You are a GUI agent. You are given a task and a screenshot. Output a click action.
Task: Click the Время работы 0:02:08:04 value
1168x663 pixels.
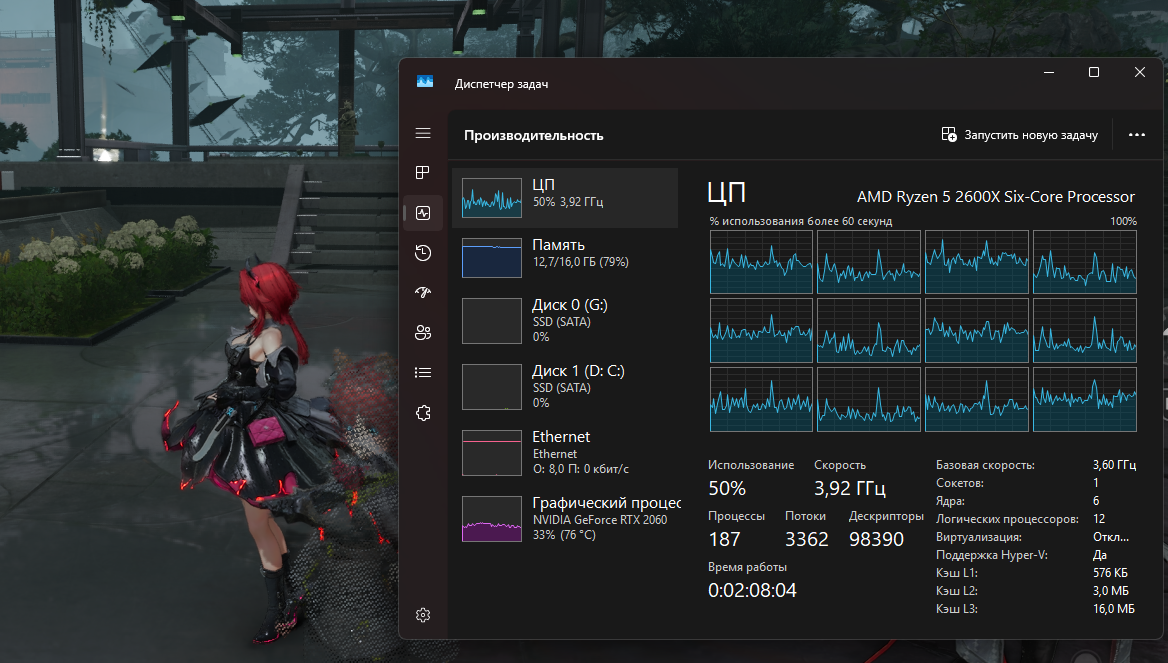pos(752,590)
